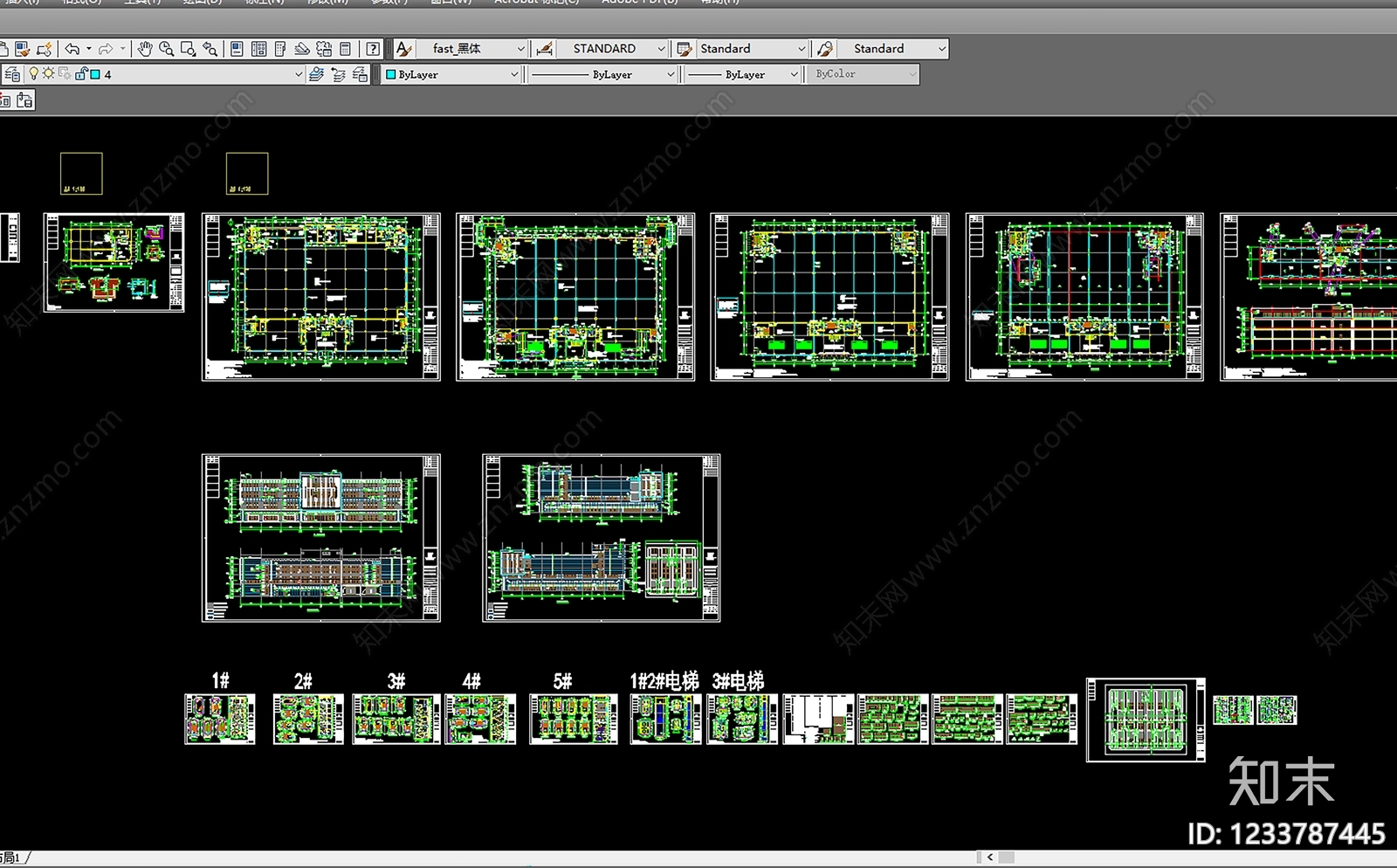Open Dimension Style manager icon
Viewport: 1397px width, 868px height.
[x=544, y=49]
